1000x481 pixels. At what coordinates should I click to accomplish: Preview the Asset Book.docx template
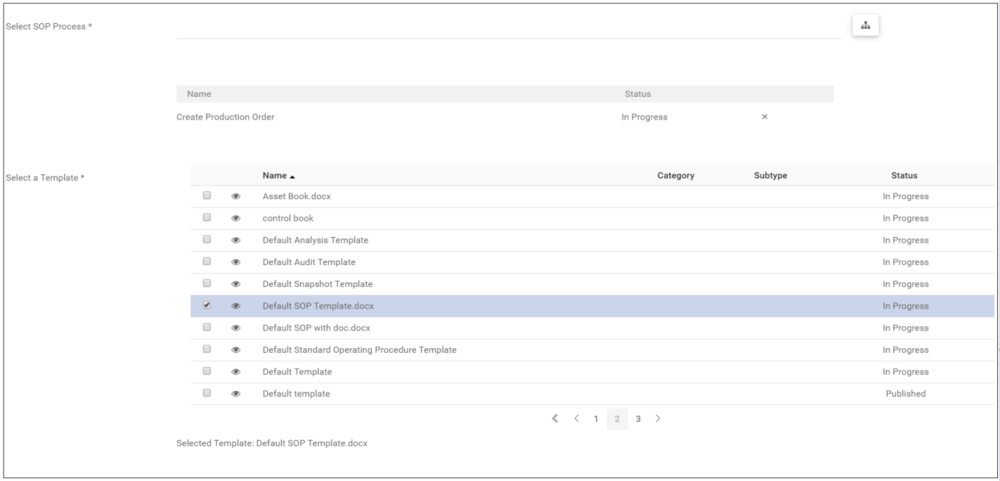click(x=236, y=196)
